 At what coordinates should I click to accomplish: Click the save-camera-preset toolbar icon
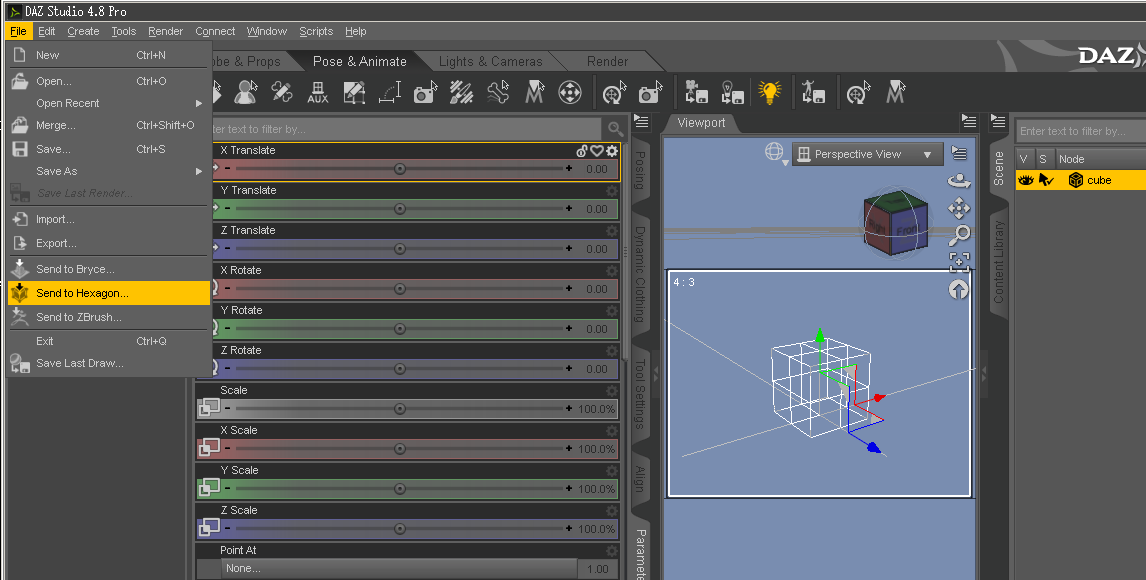pos(695,92)
